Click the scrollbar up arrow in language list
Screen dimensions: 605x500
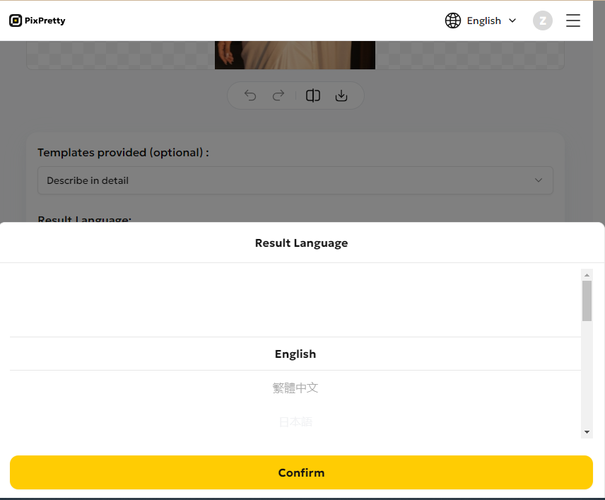[x=587, y=275]
